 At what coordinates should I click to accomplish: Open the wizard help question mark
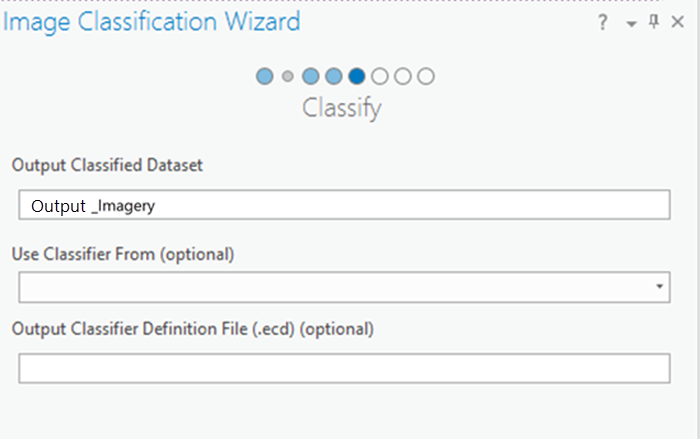click(603, 23)
